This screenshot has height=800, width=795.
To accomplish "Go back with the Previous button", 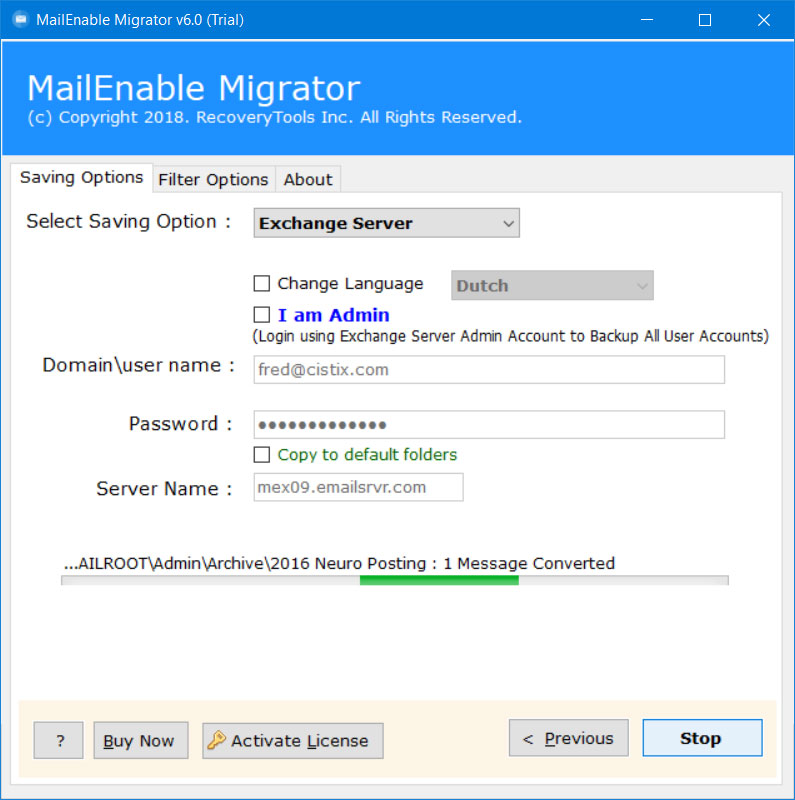I will pyautogui.click(x=568, y=738).
